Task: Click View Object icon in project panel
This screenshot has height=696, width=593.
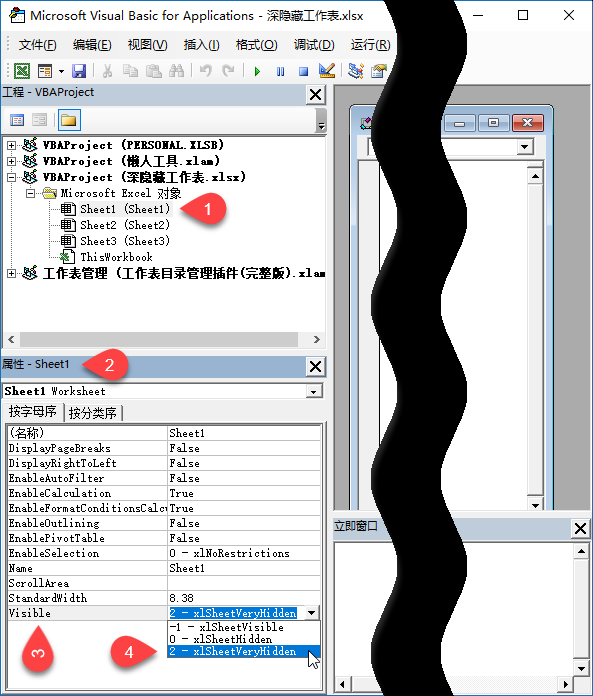Action: click(40, 120)
